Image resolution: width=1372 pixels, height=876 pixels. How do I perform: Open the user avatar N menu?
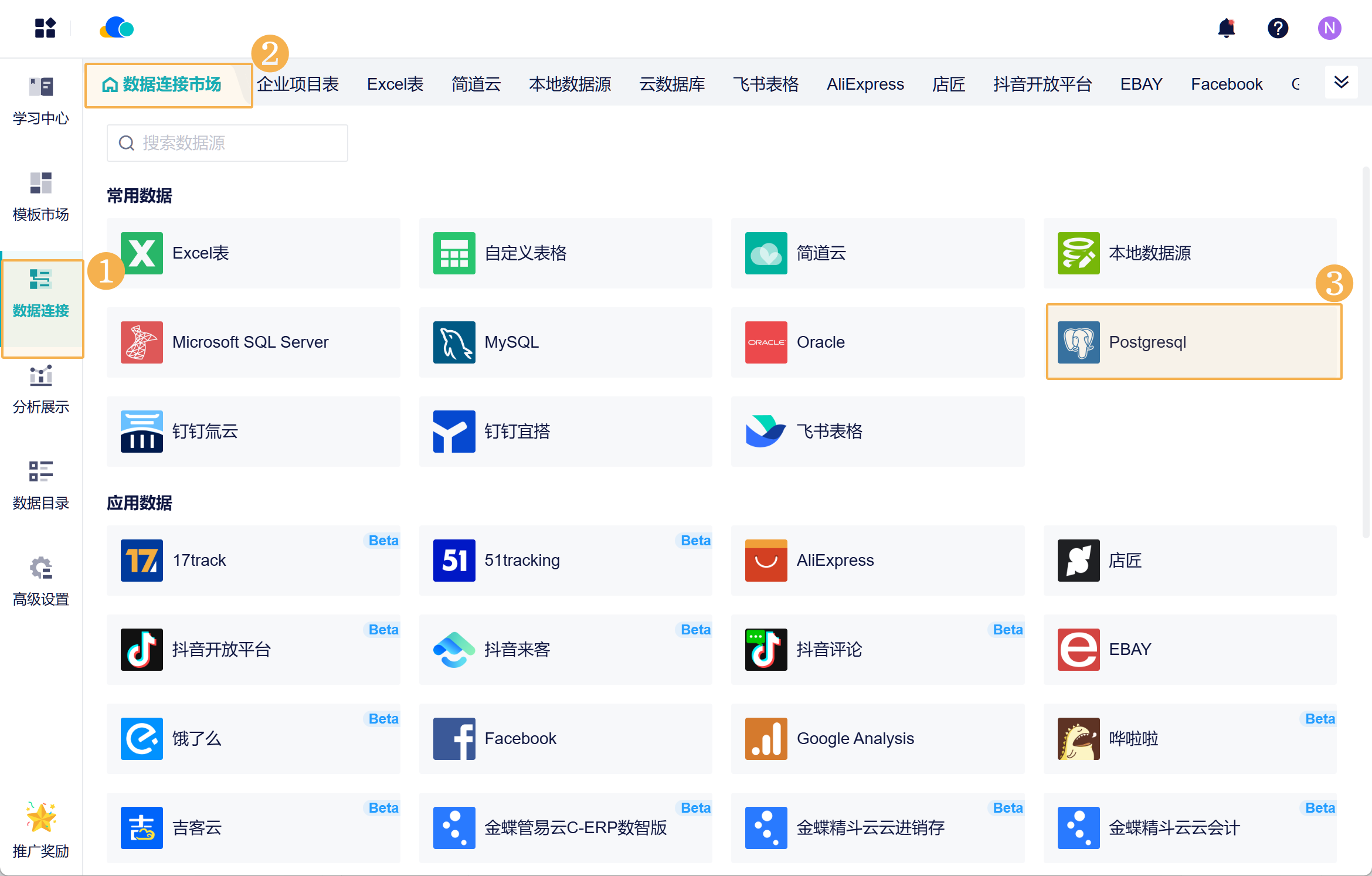pyautogui.click(x=1329, y=28)
